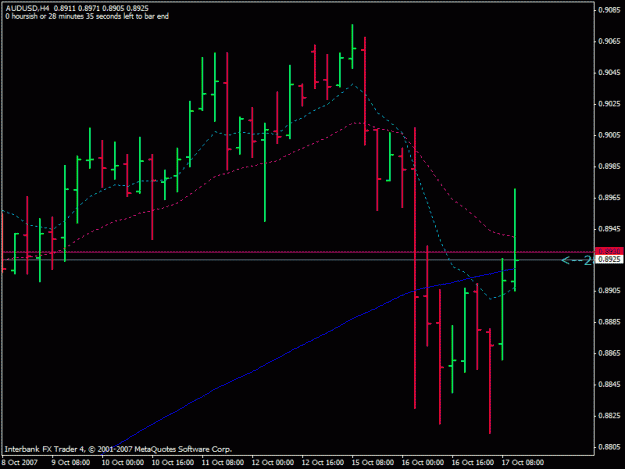Click the 0.9005 price axis label
The image size is (625, 469).
point(609,135)
